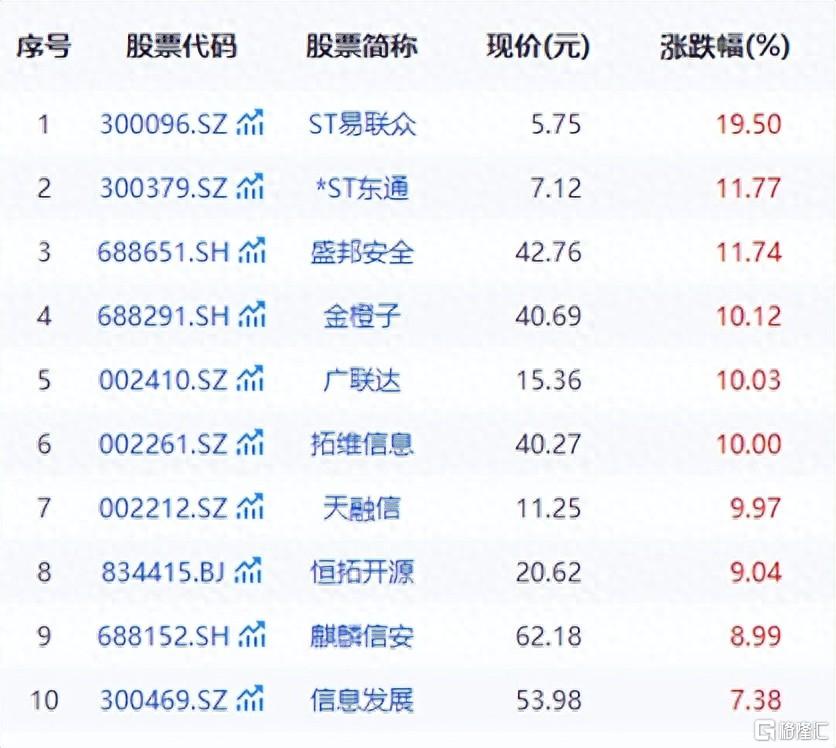Click change value 9.97
This screenshot has width=836, height=748.
pyautogui.click(x=755, y=508)
